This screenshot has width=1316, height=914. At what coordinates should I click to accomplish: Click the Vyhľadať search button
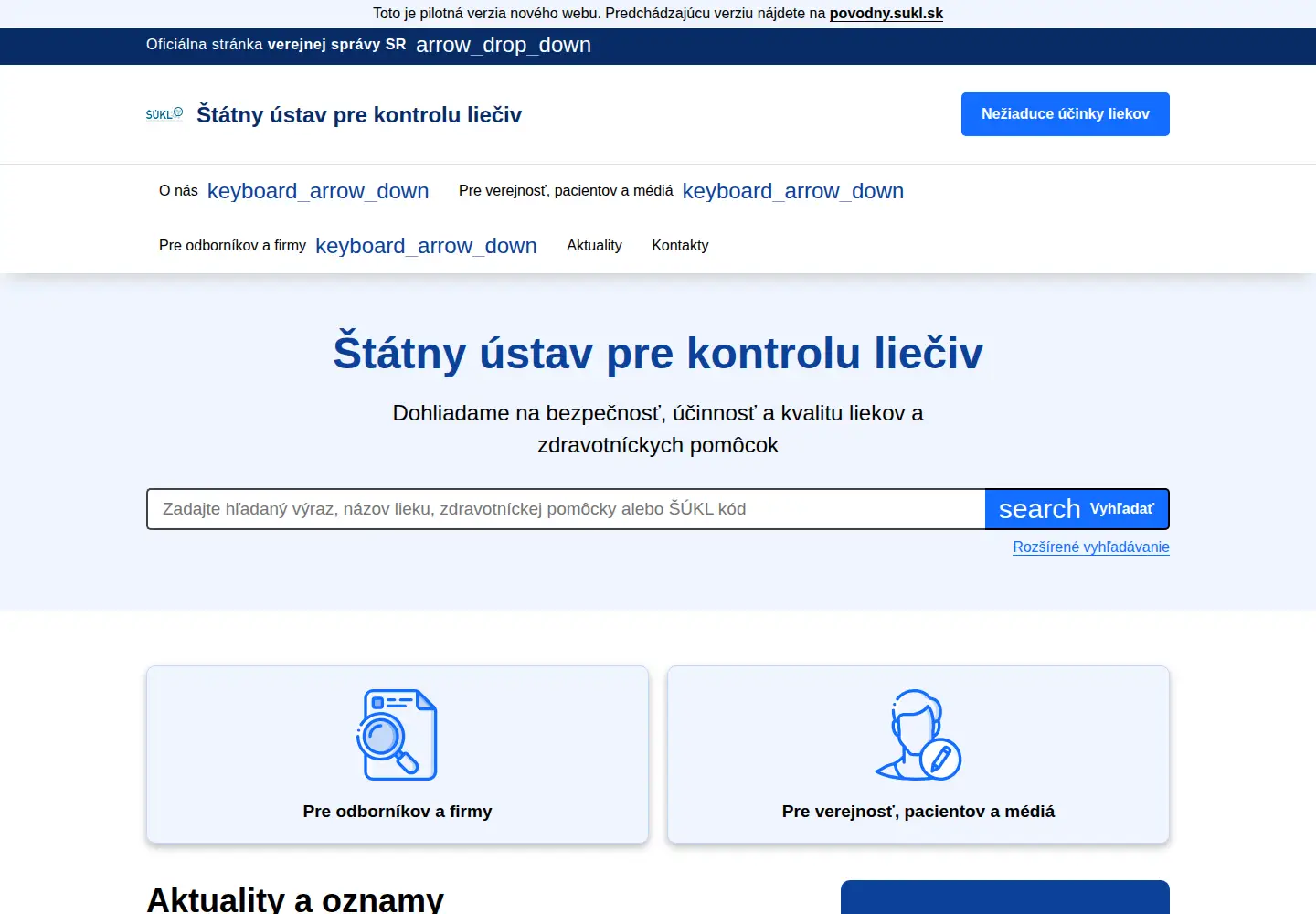coord(1077,509)
